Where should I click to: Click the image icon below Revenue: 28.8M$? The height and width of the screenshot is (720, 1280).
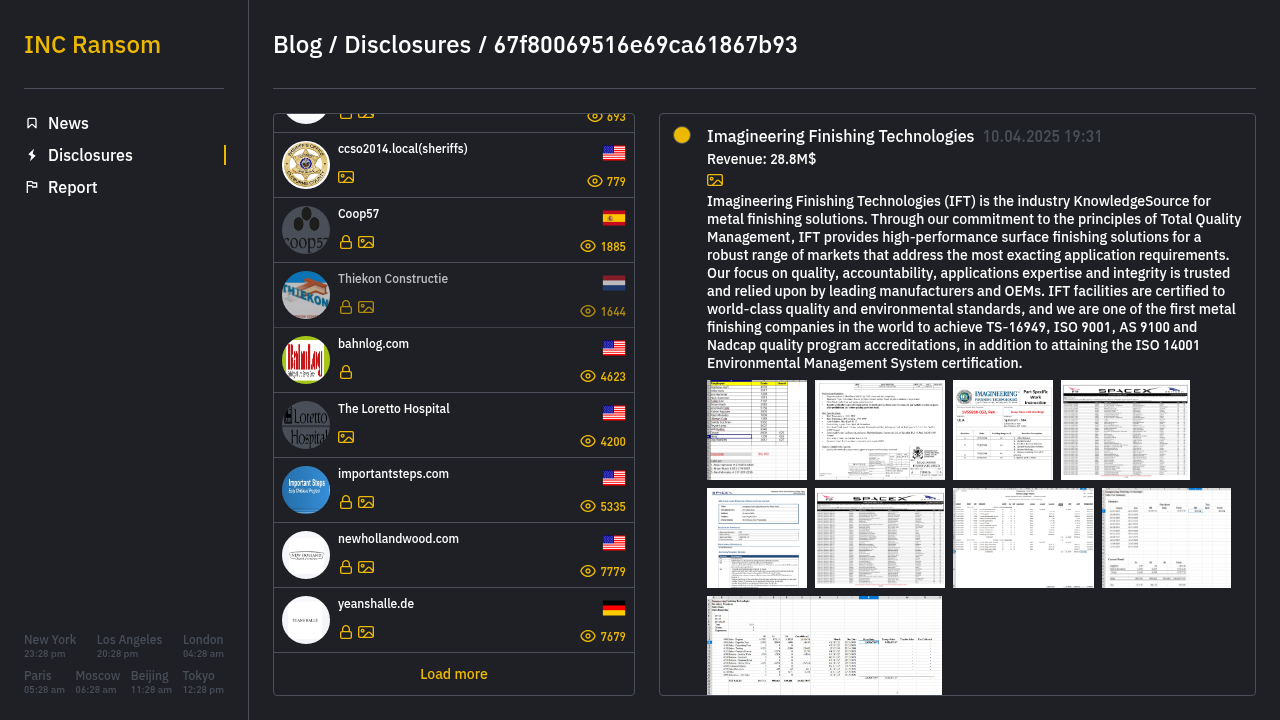[715, 180]
